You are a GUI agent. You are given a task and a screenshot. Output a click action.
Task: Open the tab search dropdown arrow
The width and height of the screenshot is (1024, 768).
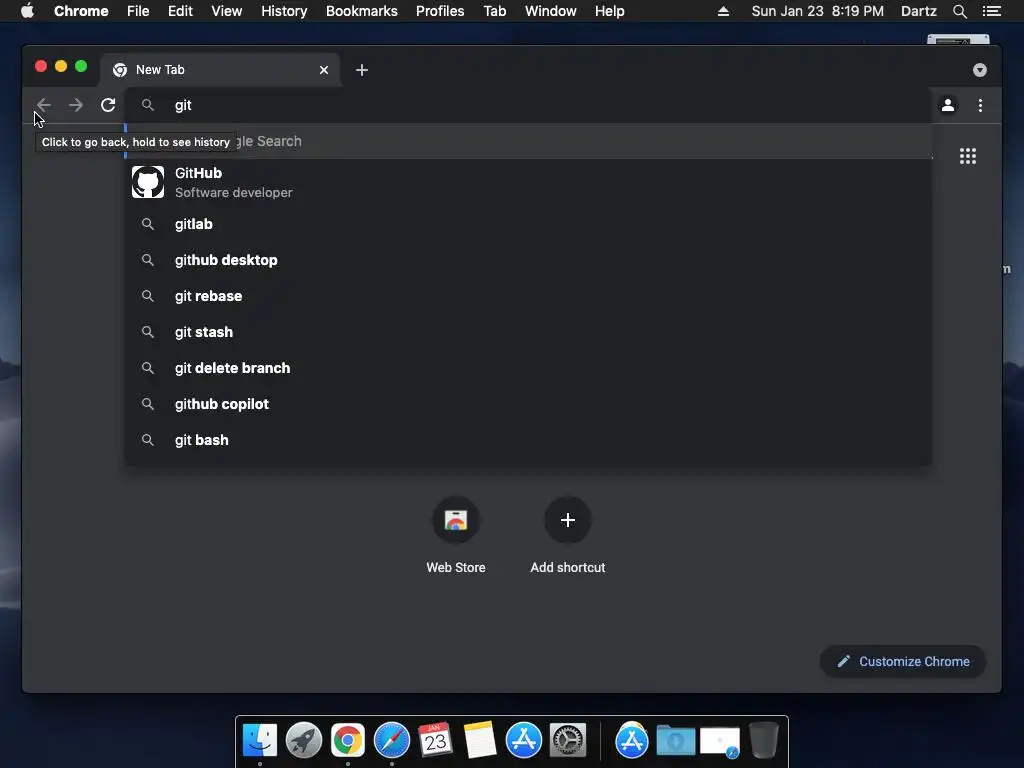click(980, 70)
